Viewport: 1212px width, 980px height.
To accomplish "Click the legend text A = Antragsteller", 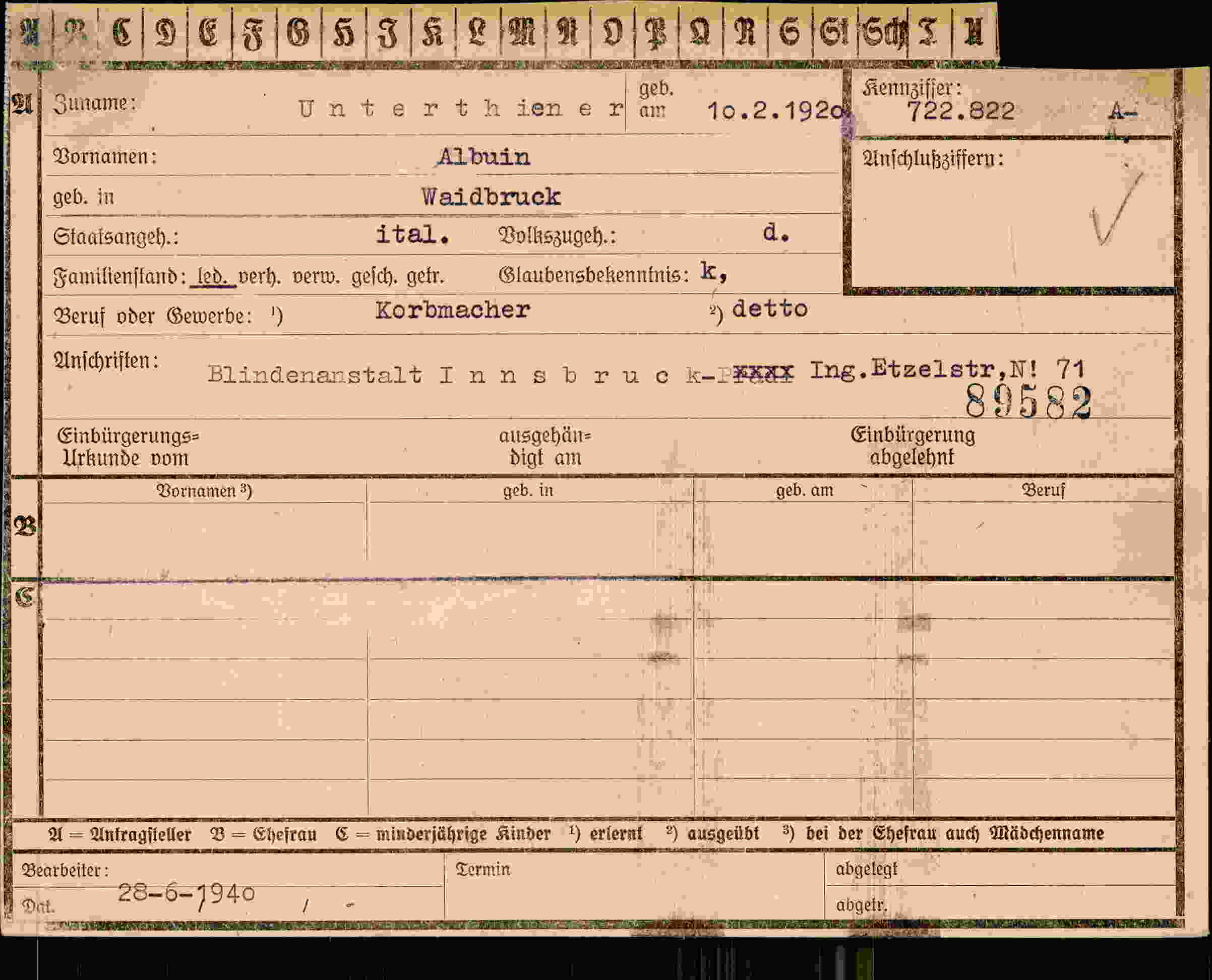I will pos(119,834).
